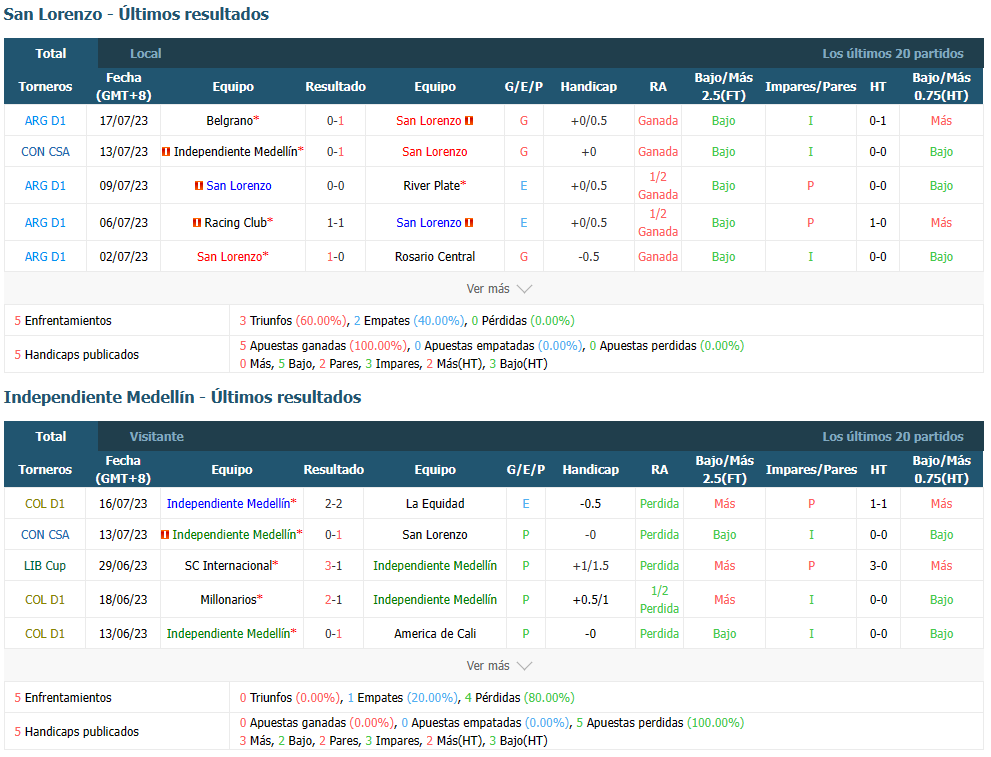Click the 1-0 half-time score in the Racing Club row

(877, 222)
